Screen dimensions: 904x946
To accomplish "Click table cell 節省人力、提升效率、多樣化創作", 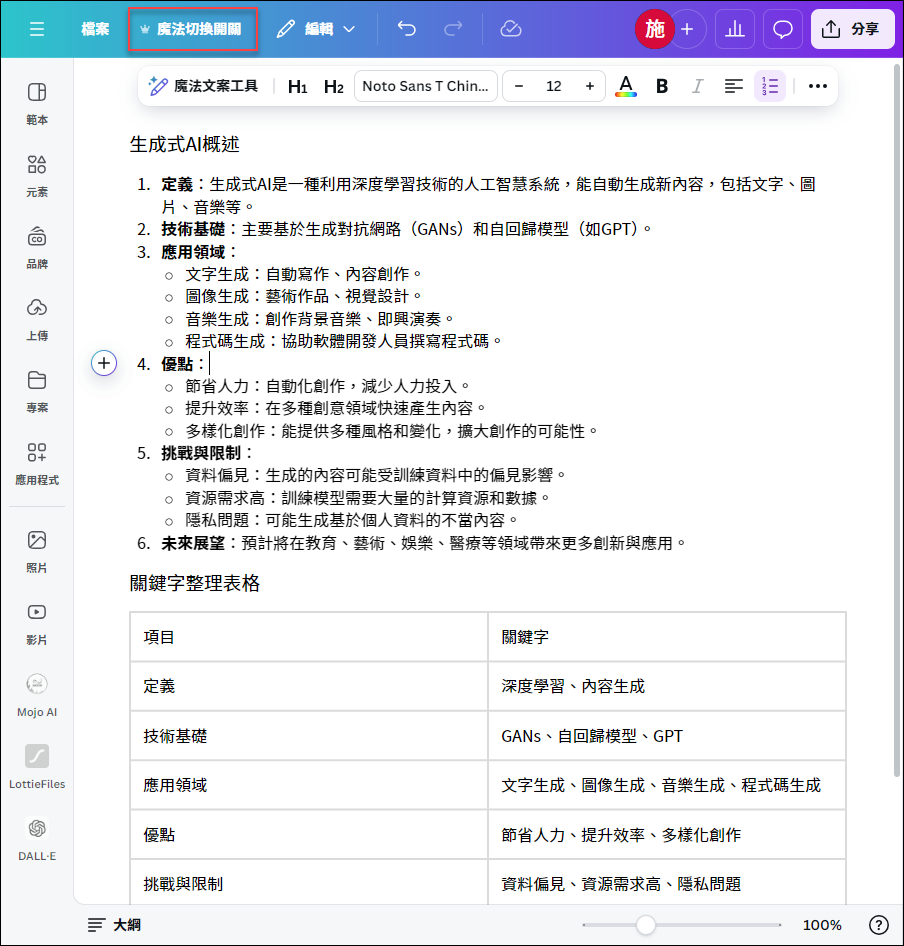I will 667,835.
